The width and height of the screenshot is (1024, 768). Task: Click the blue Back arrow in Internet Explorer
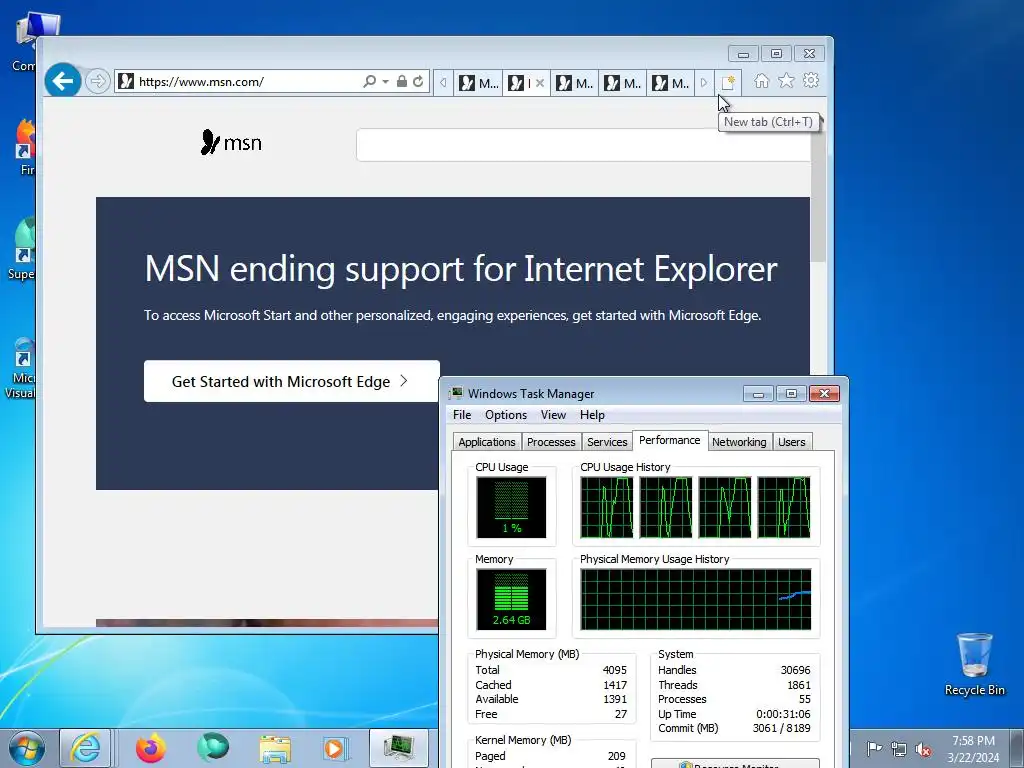tap(63, 81)
